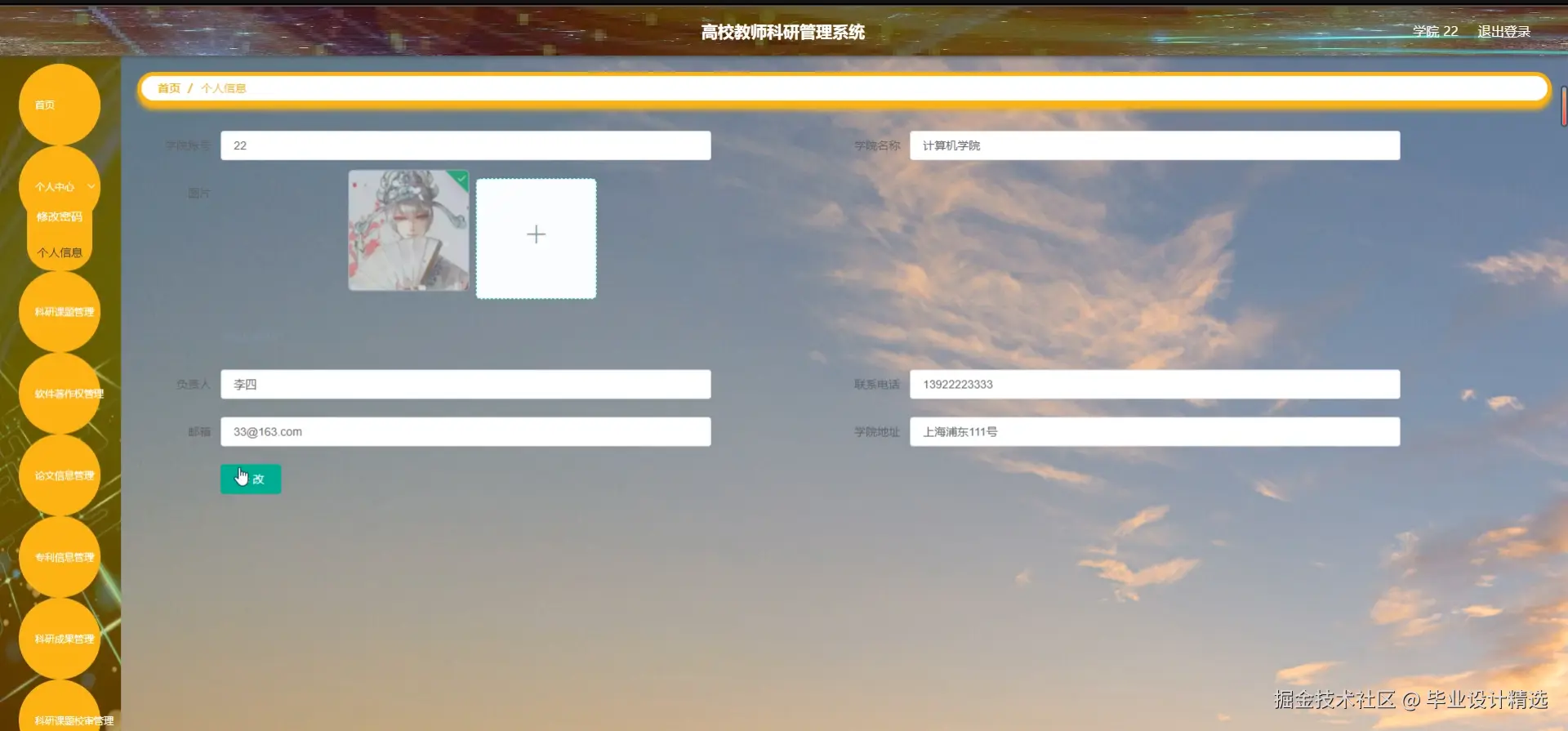
Task: Focus the 学院账号 field containing 22
Action: 465,145
